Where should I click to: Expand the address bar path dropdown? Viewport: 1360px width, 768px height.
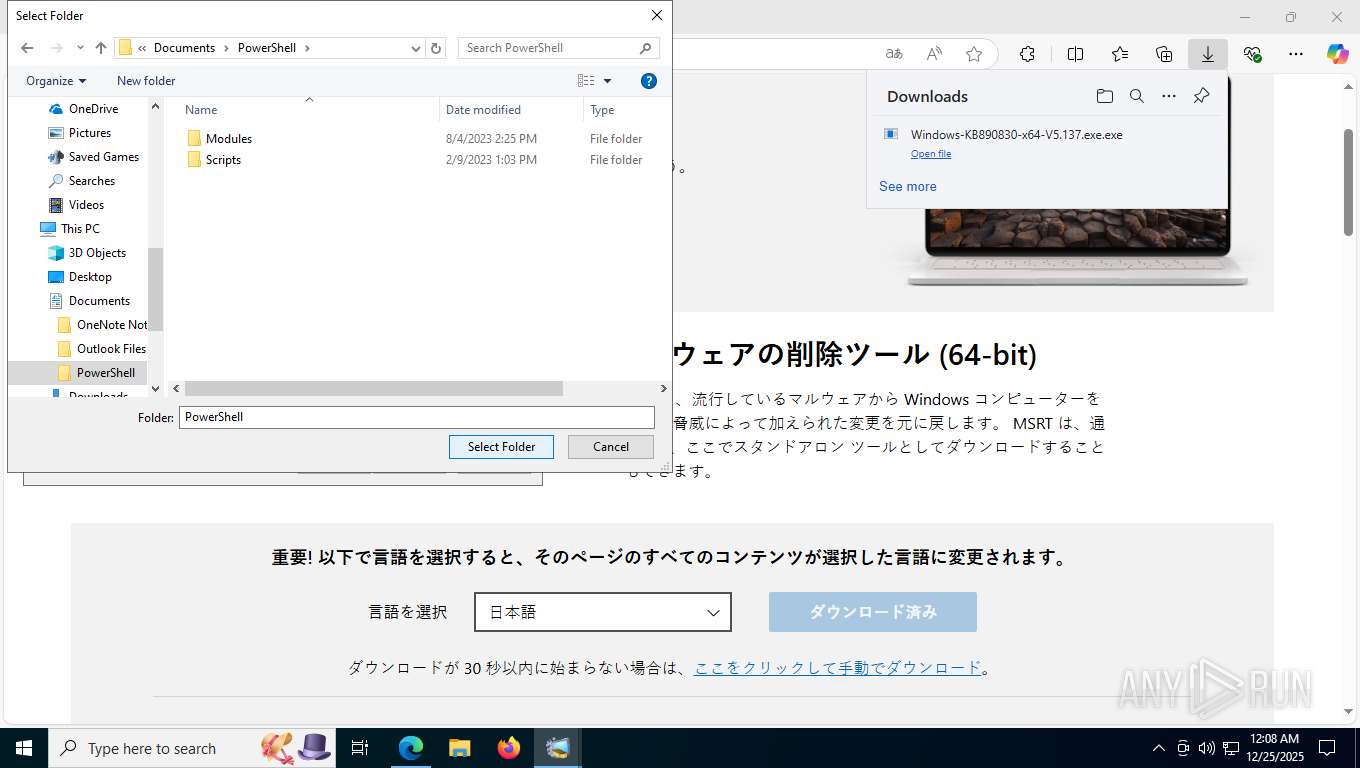tap(416, 48)
